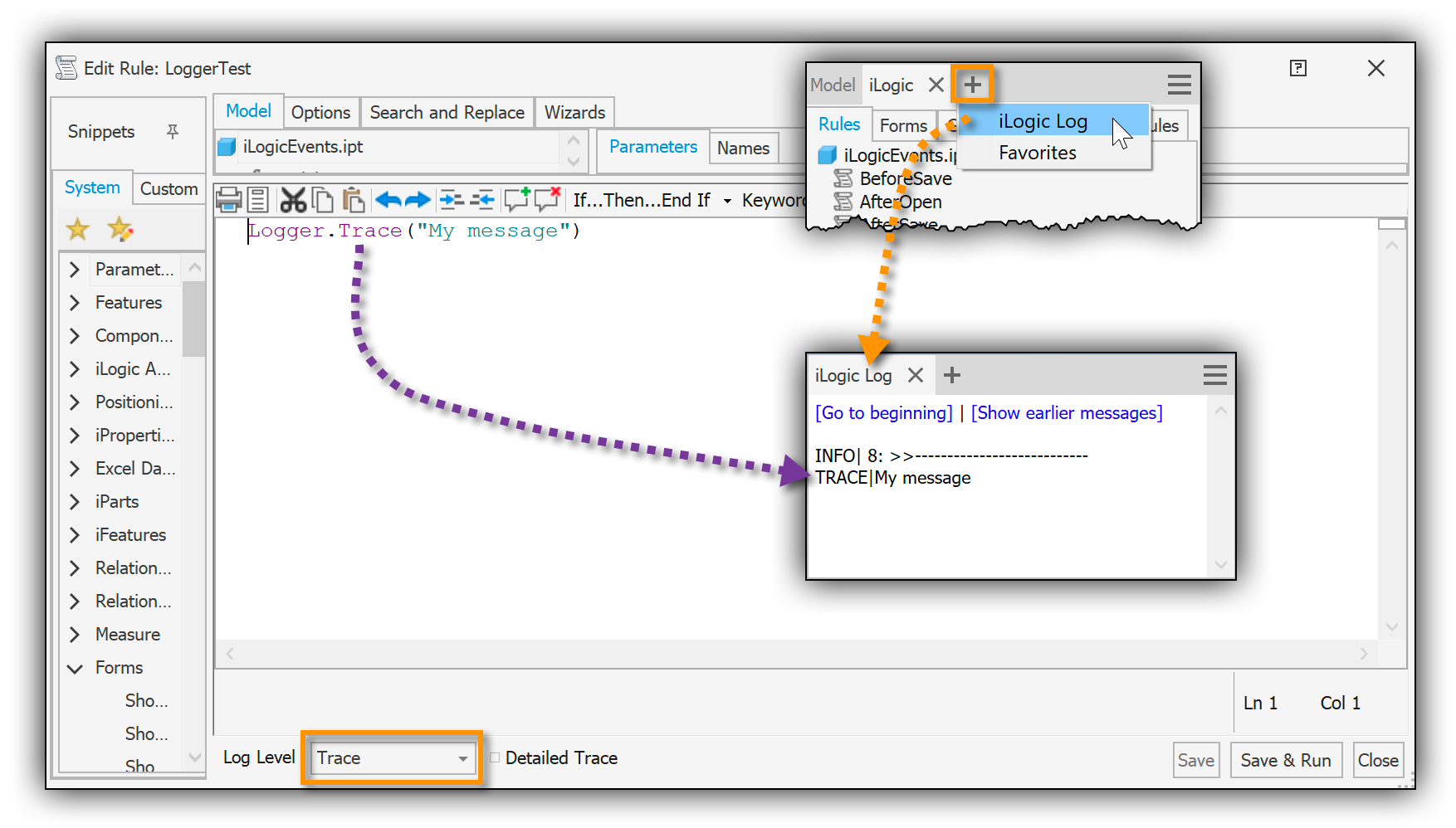Viewport: 1456px width, 828px height.
Task: Click the iLogic Log scrollbar down arrow
Action: tap(1220, 565)
